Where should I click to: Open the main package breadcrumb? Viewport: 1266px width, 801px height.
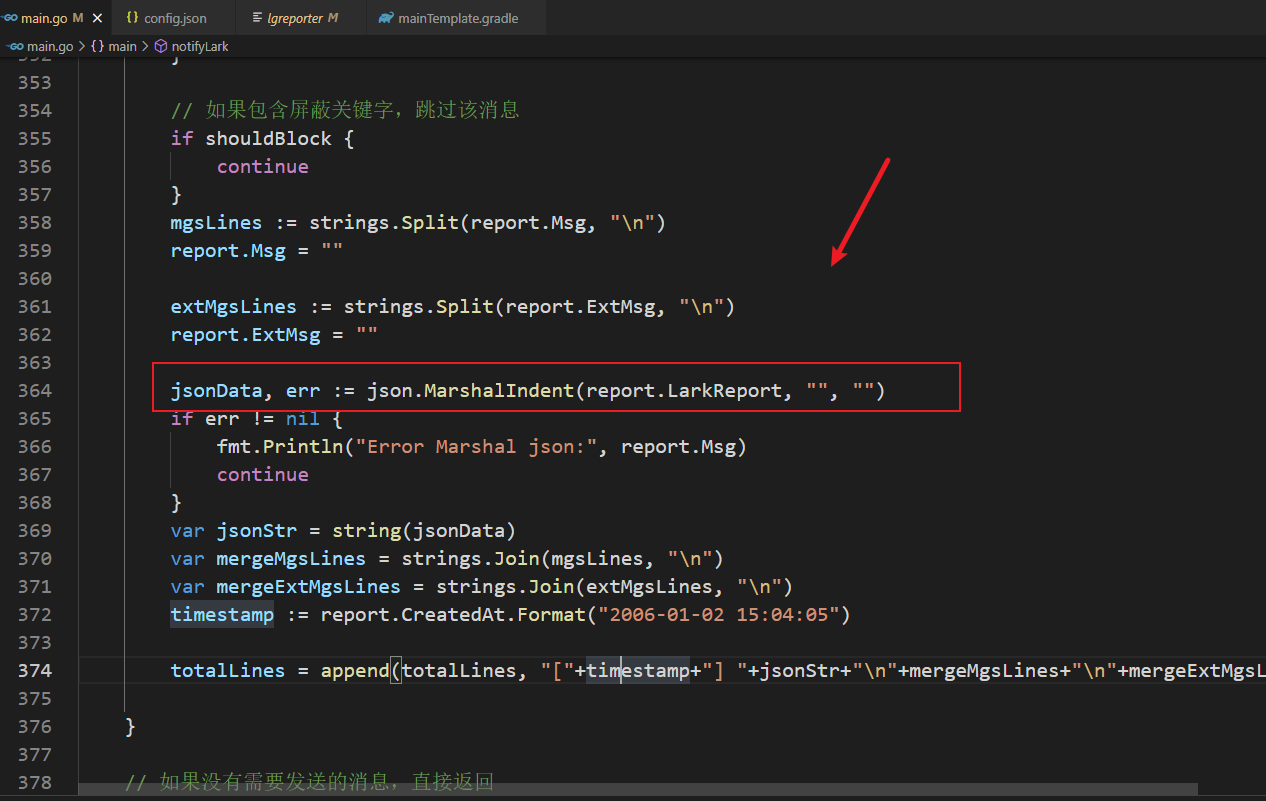(x=114, y=46)
